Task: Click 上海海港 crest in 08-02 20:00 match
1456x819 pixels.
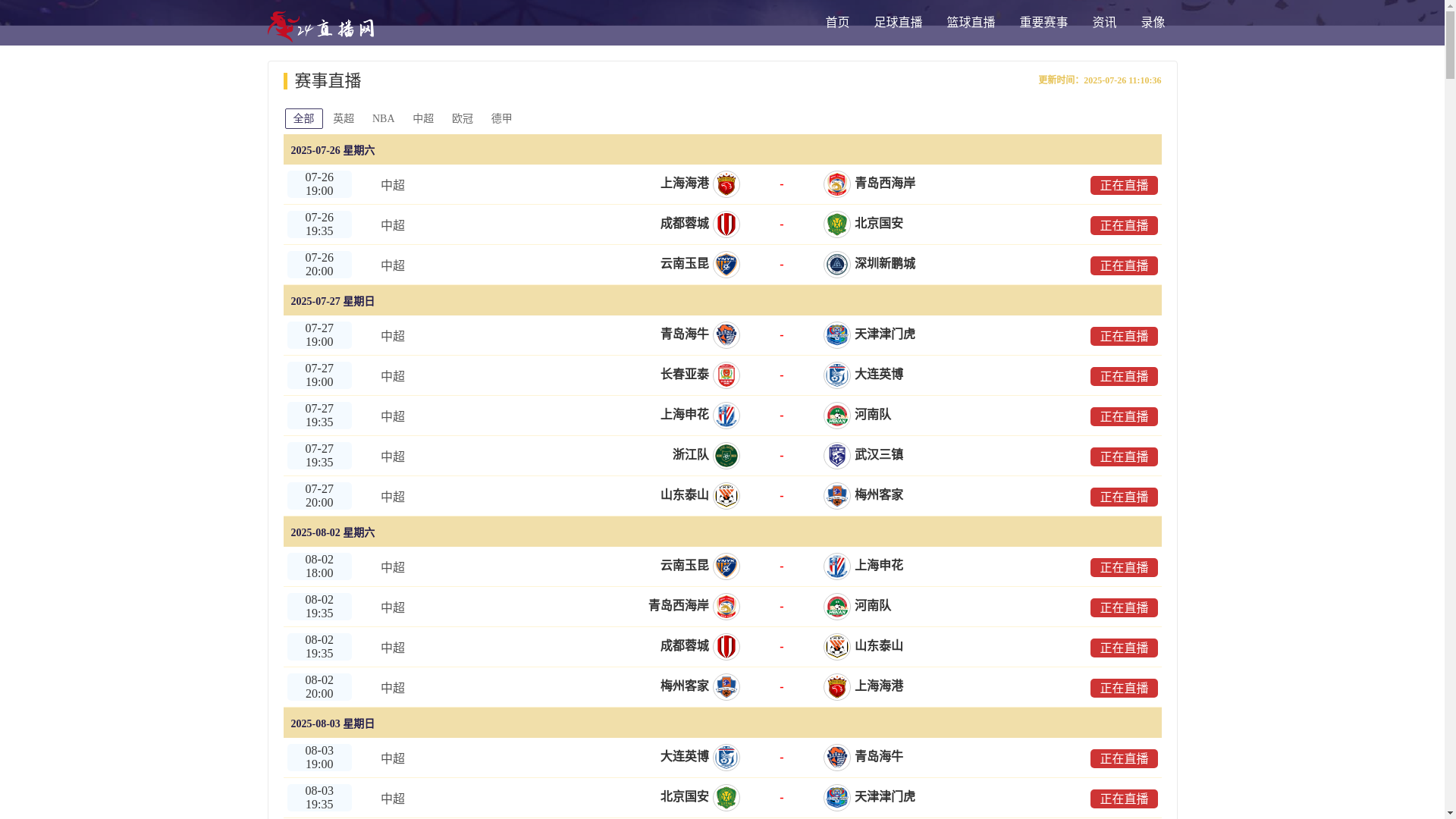Action: click(x=837, y=687)
